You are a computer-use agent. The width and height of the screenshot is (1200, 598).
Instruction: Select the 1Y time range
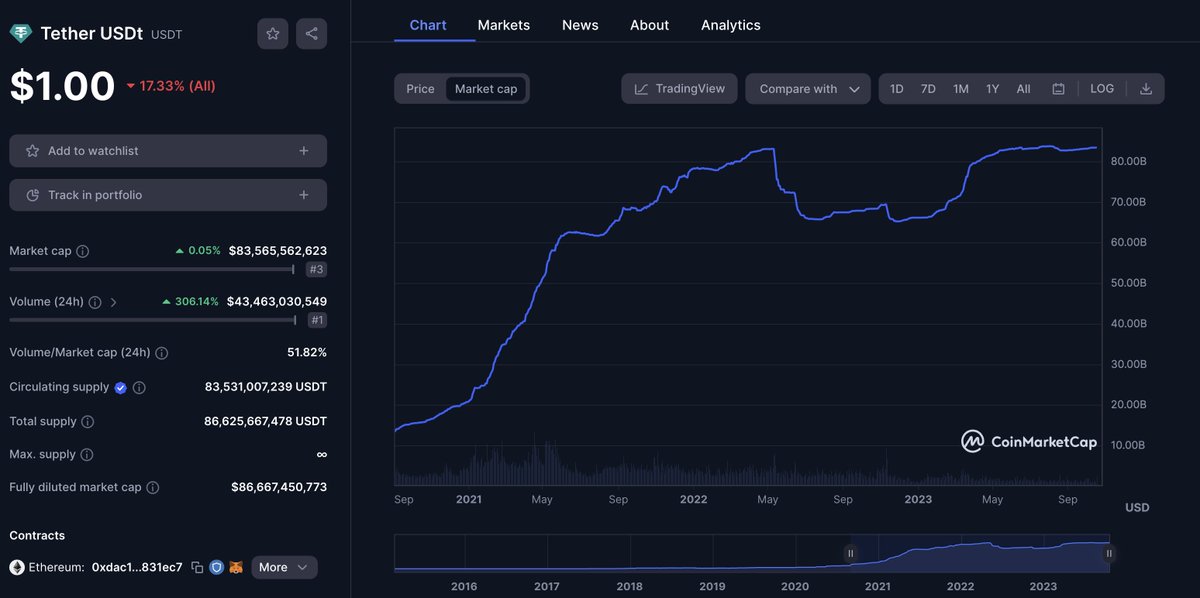click(x=993, y=89)
